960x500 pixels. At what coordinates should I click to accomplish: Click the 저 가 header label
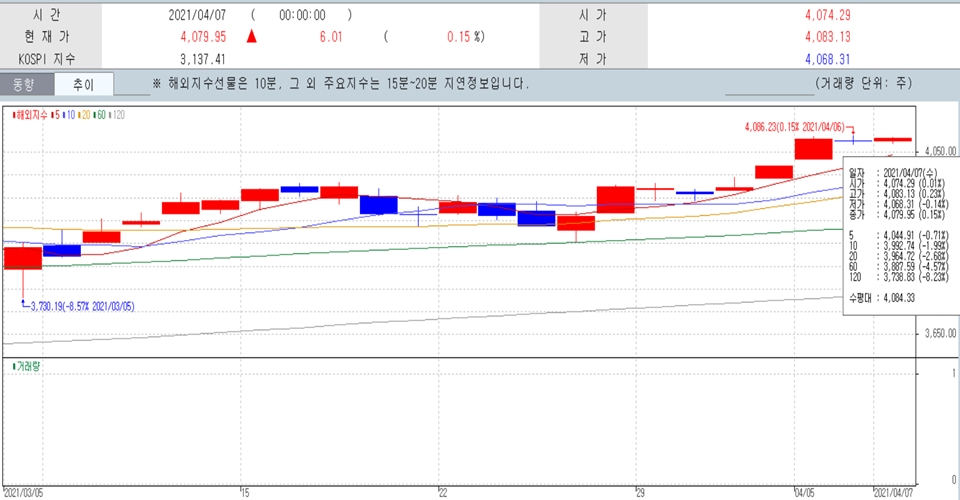[593, 59]
